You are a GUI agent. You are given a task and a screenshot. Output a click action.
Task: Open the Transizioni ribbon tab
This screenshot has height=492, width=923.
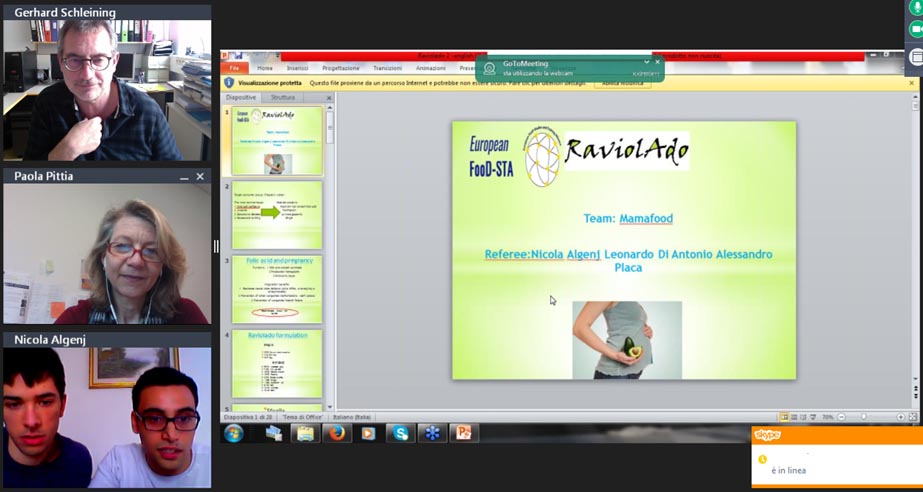387,68
